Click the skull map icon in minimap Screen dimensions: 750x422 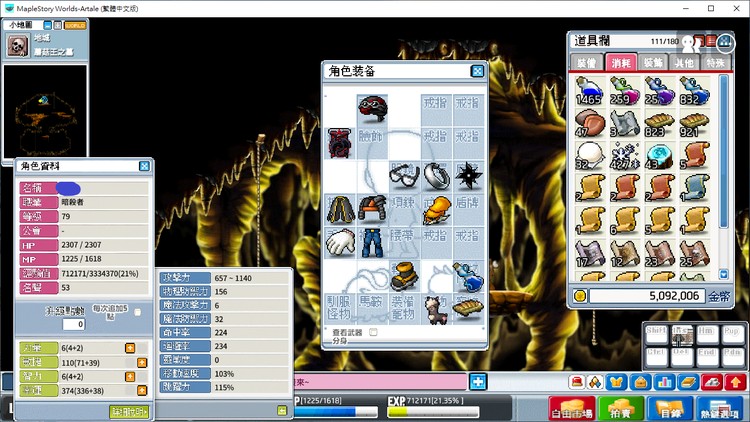coord(18,45)
